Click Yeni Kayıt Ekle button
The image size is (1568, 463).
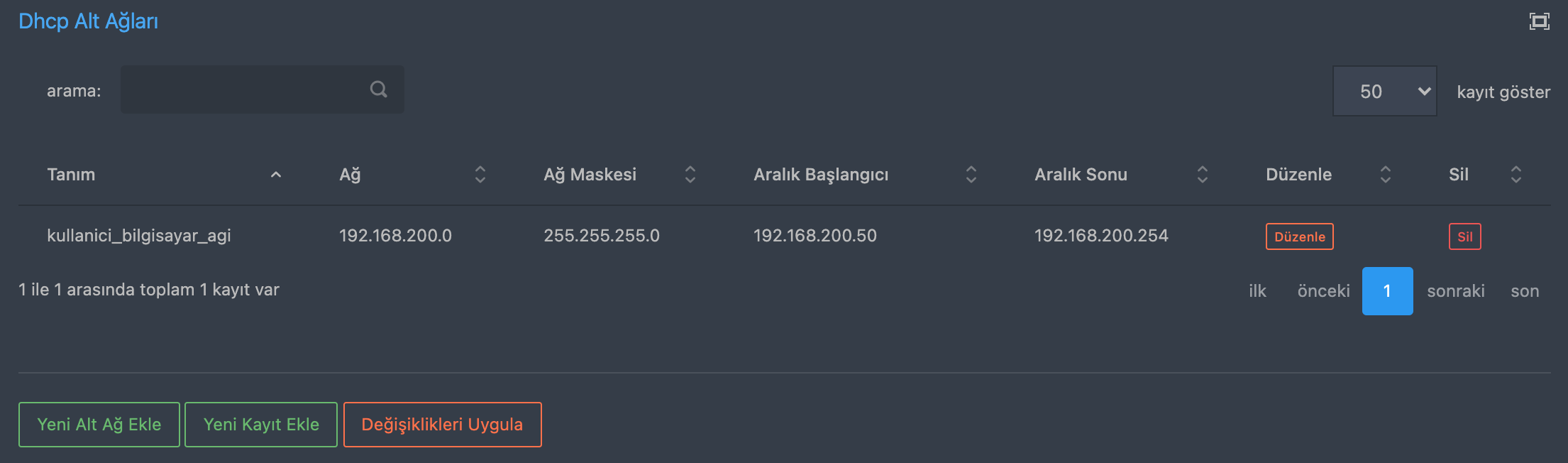click(x=261, y=425)
